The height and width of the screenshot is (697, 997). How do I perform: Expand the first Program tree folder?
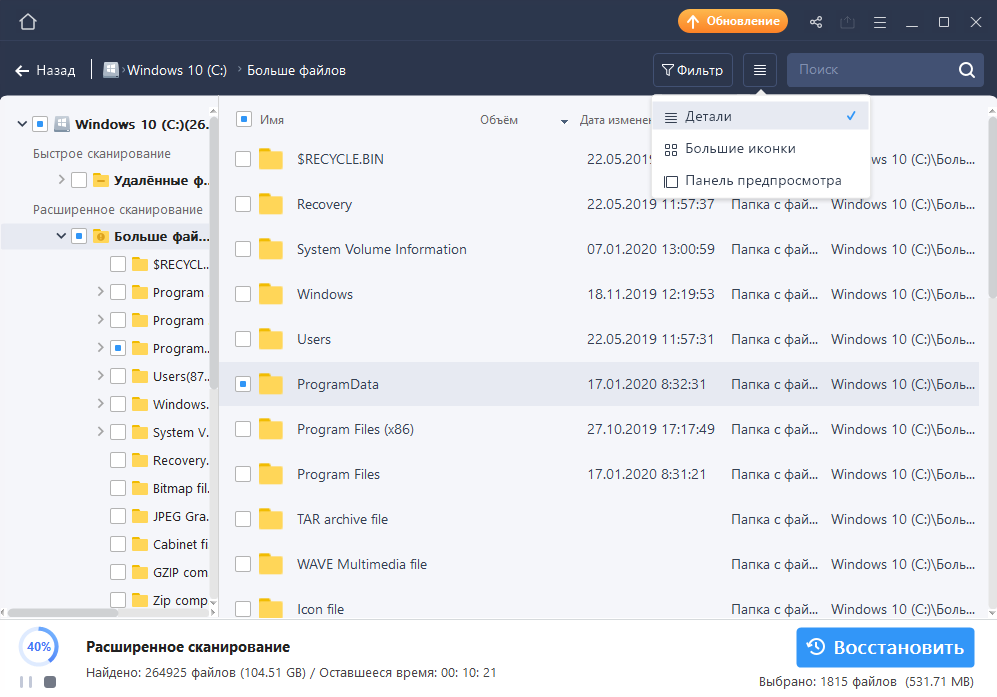point(100,291)
